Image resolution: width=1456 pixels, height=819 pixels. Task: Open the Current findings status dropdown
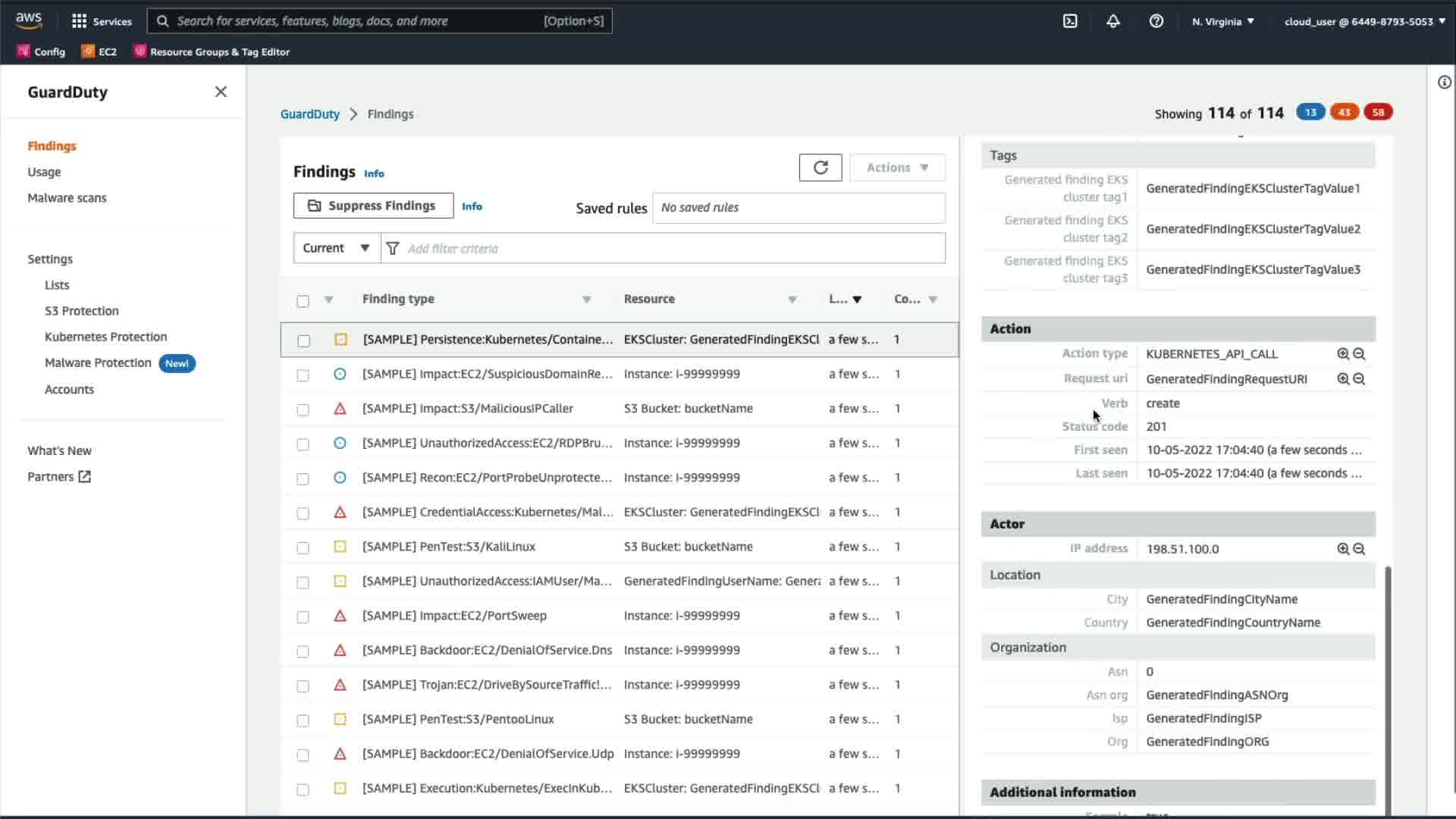tap(336, 248)
